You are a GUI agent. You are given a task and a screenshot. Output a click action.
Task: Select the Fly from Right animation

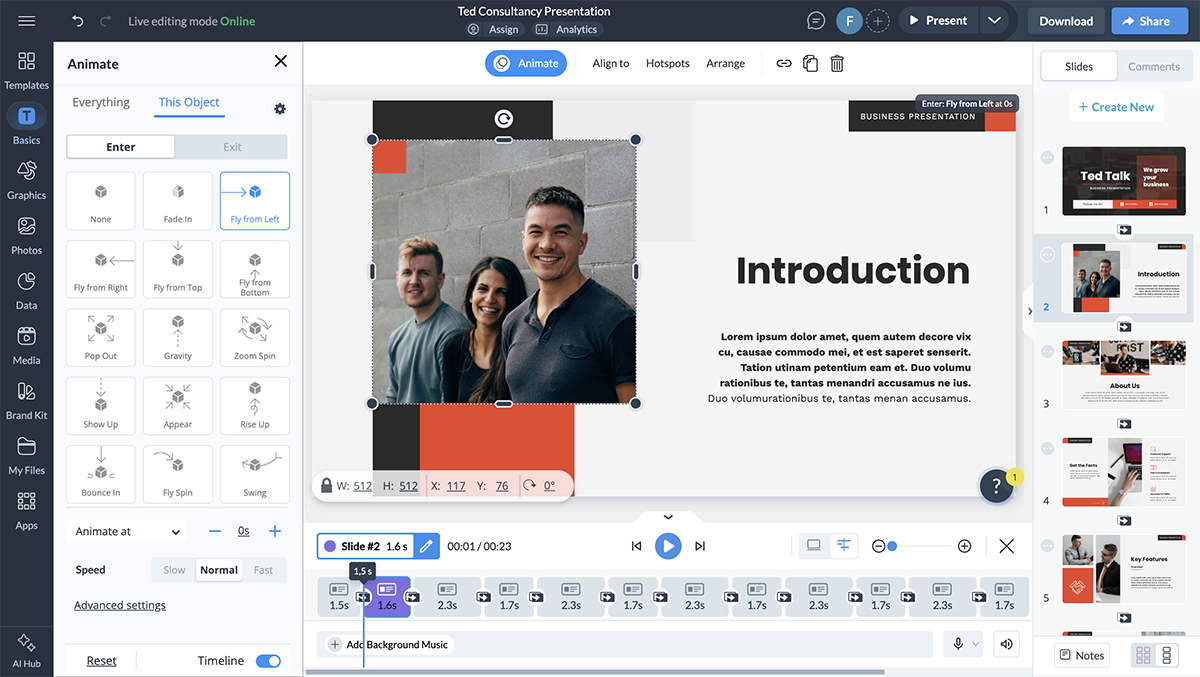pos(101,270)
